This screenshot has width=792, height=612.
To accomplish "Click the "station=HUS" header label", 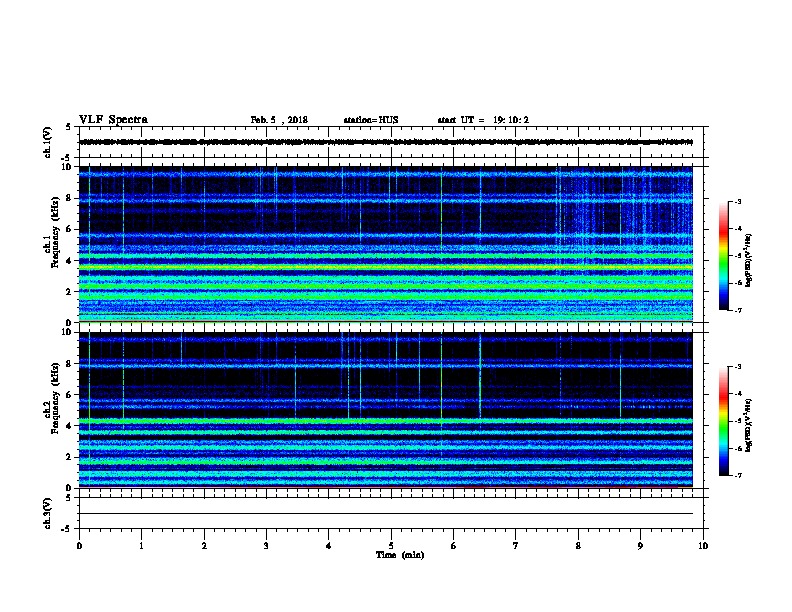I will tap(371, 120).
